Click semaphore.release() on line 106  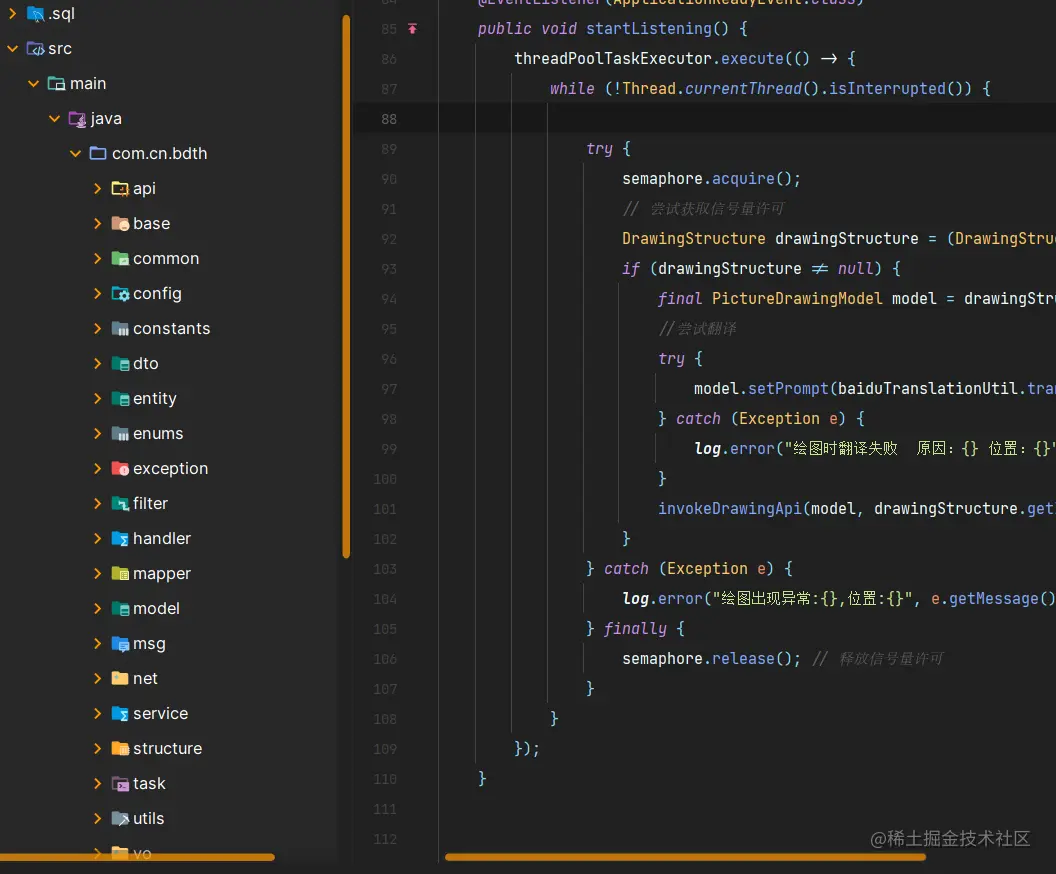pos(711,659)
